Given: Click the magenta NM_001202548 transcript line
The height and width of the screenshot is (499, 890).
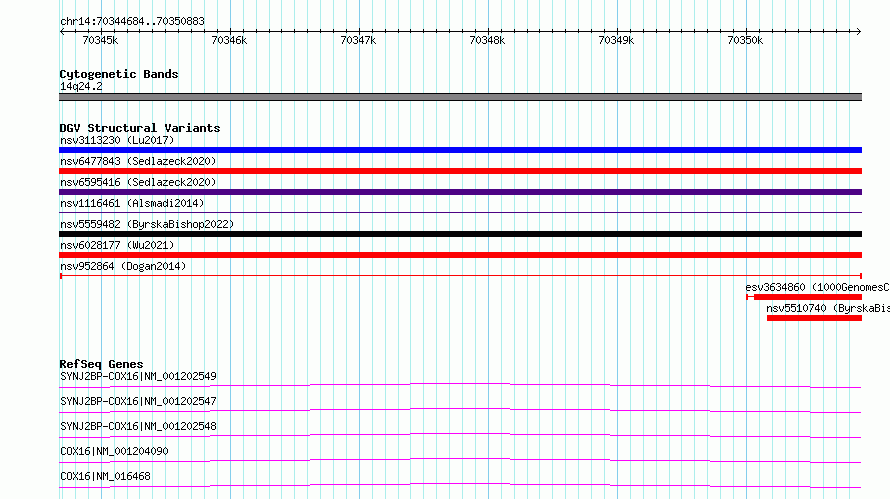Looking at the screenshot, I should [460, 435].
